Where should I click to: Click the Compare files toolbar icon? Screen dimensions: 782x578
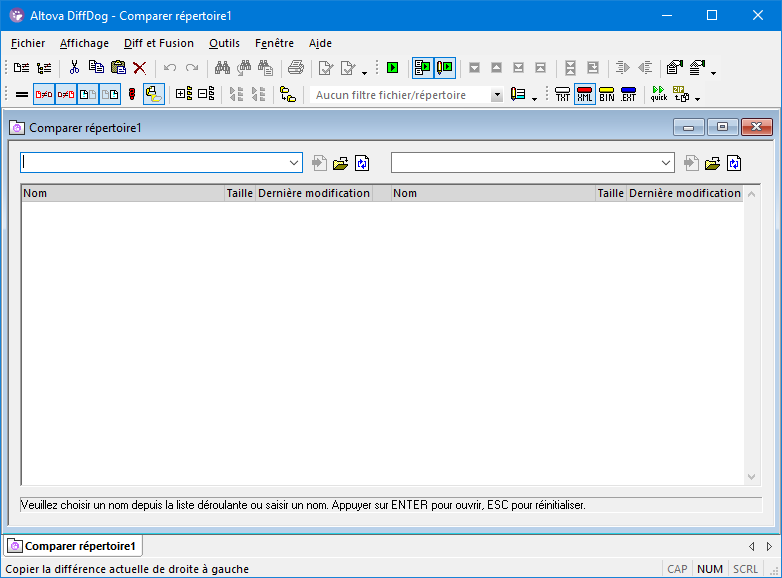(x=21, y=68)
